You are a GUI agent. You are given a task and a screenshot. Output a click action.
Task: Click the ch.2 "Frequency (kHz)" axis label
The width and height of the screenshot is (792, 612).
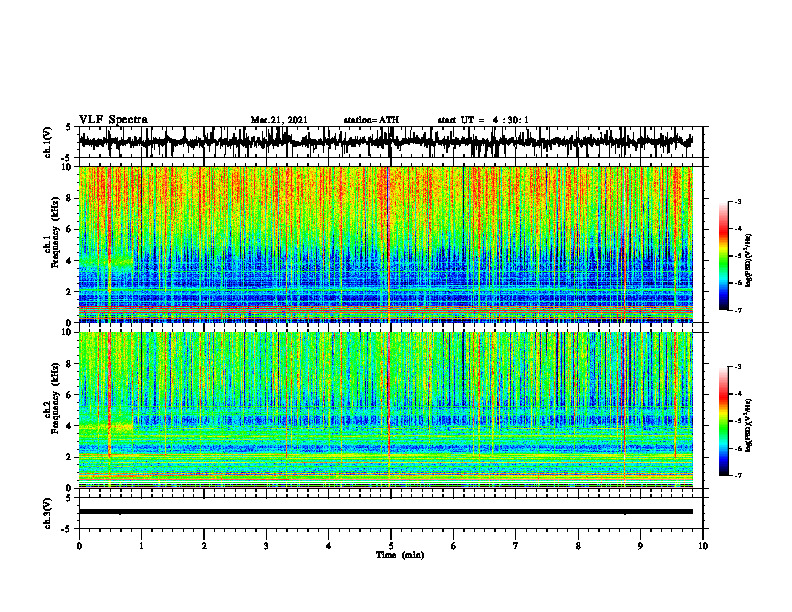pos(55,398)
